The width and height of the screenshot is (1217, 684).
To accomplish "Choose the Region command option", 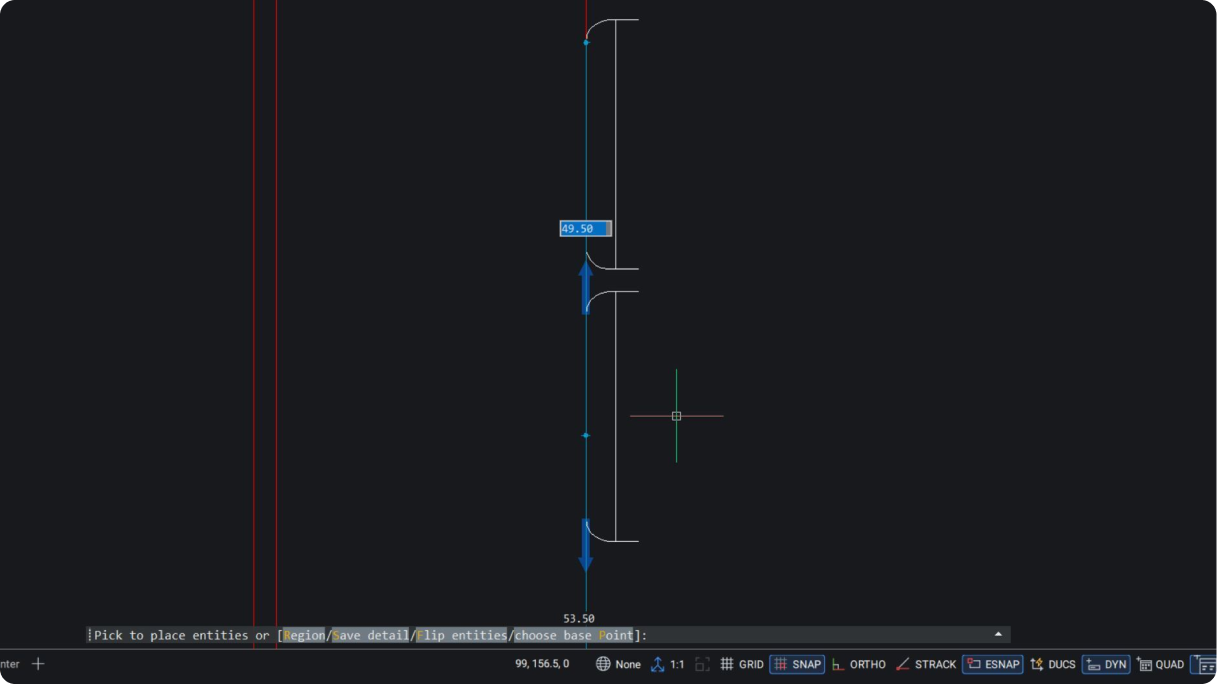I will (x=304, y=635).
